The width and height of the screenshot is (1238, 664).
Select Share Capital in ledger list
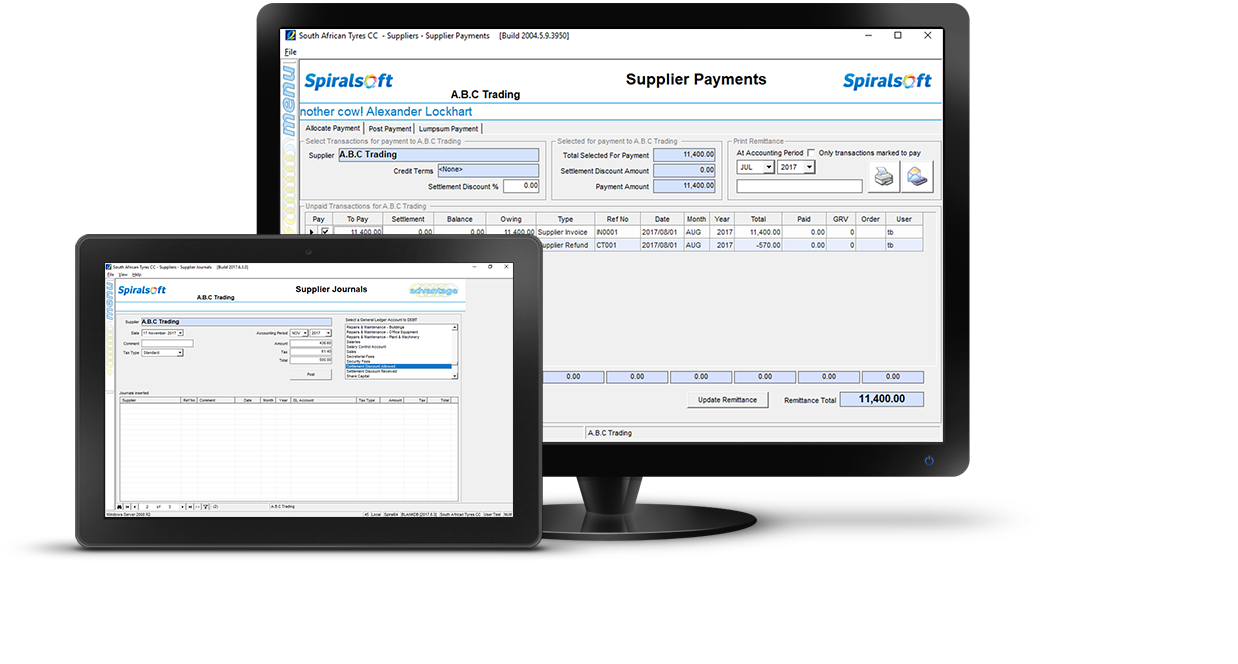398,376
